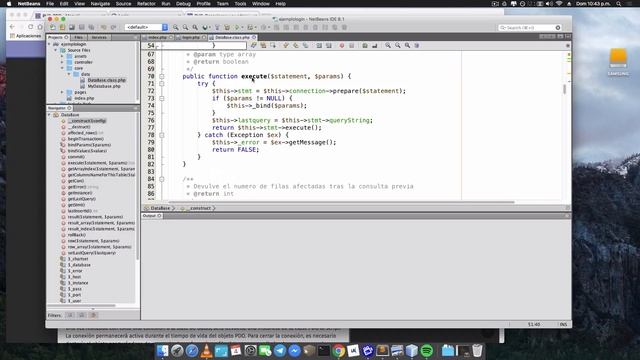Open the default configuration dropdown
The height and width of the screenshot is (360, 640).
click(x=146, y=27)
